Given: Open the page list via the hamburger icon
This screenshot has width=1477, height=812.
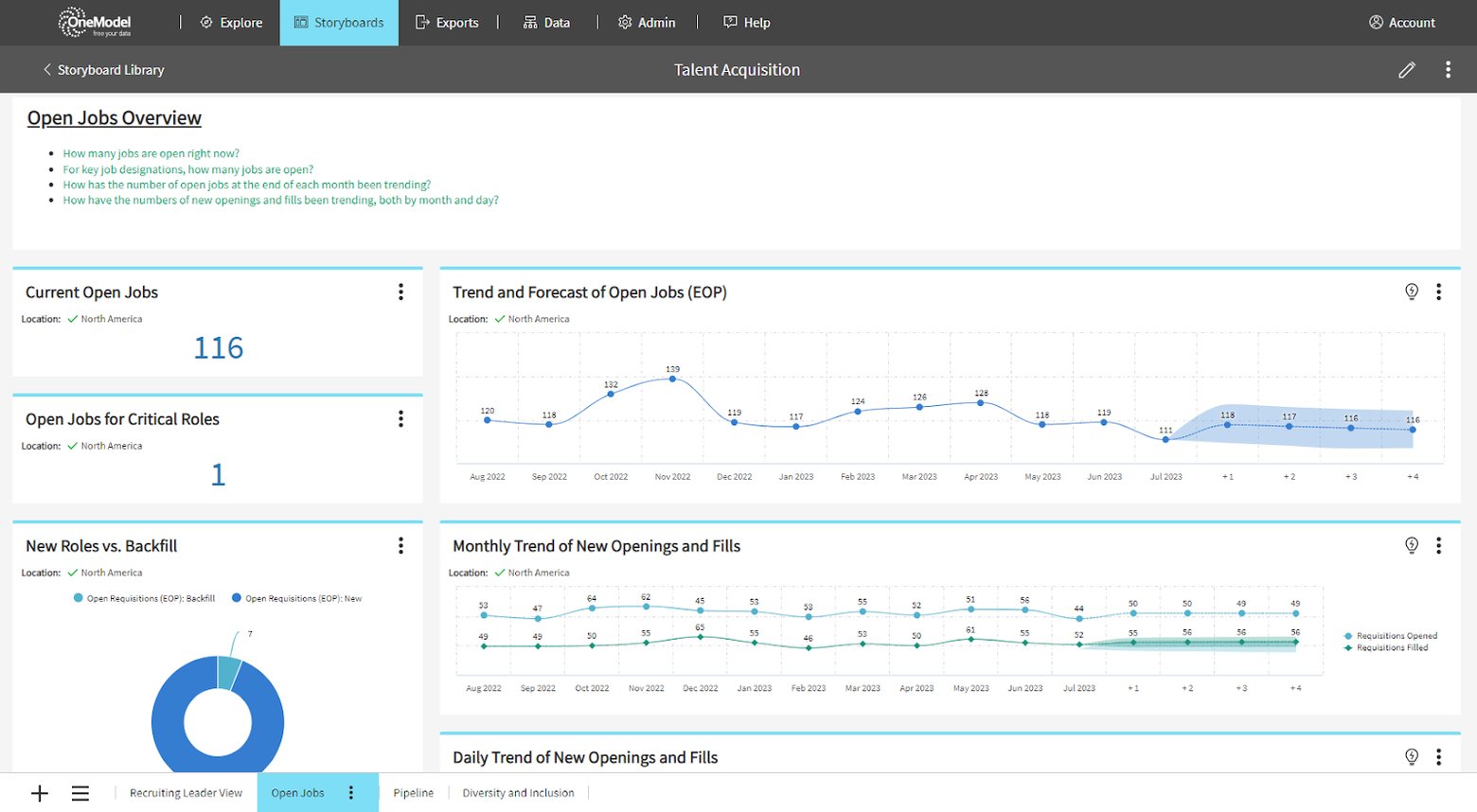Looking at the screenshot, I should (x=80, y=792).
